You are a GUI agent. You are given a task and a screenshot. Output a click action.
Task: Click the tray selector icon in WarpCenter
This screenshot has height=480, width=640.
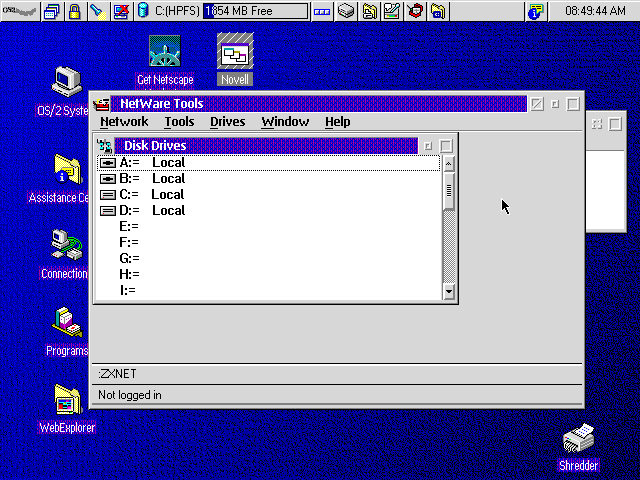click(x=322, y=11)
